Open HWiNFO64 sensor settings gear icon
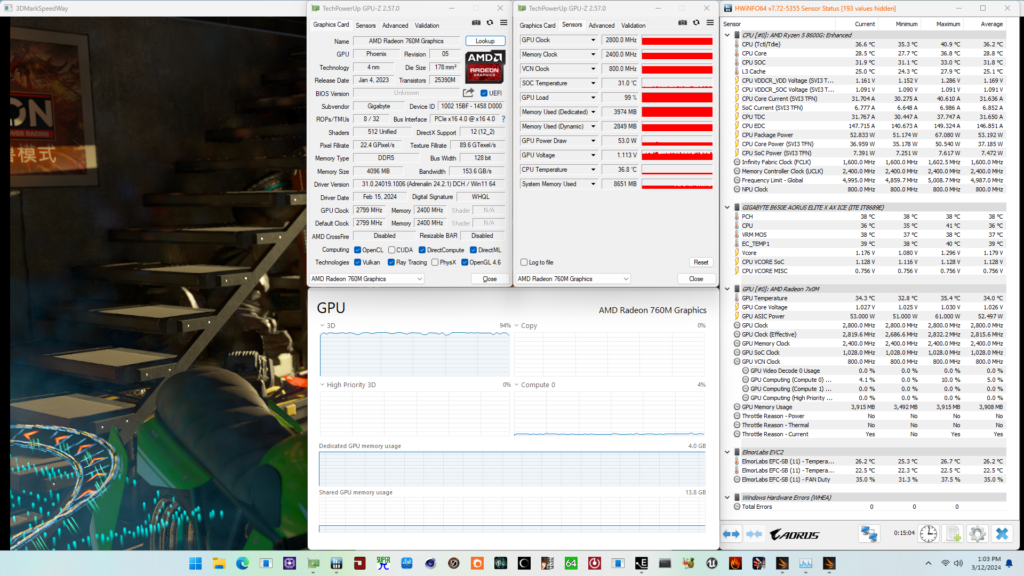The image size is (1024, 576). click(x=977, y=534)
